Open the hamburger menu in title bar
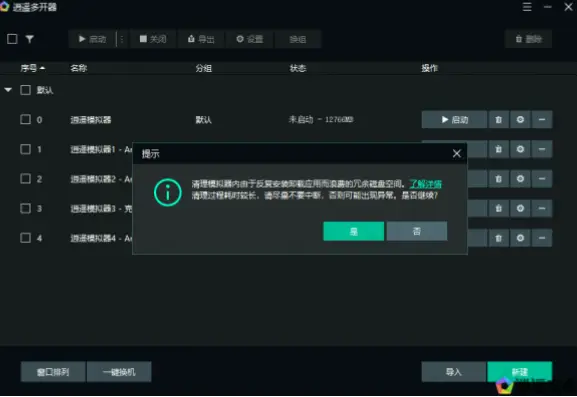 point(527,7)
